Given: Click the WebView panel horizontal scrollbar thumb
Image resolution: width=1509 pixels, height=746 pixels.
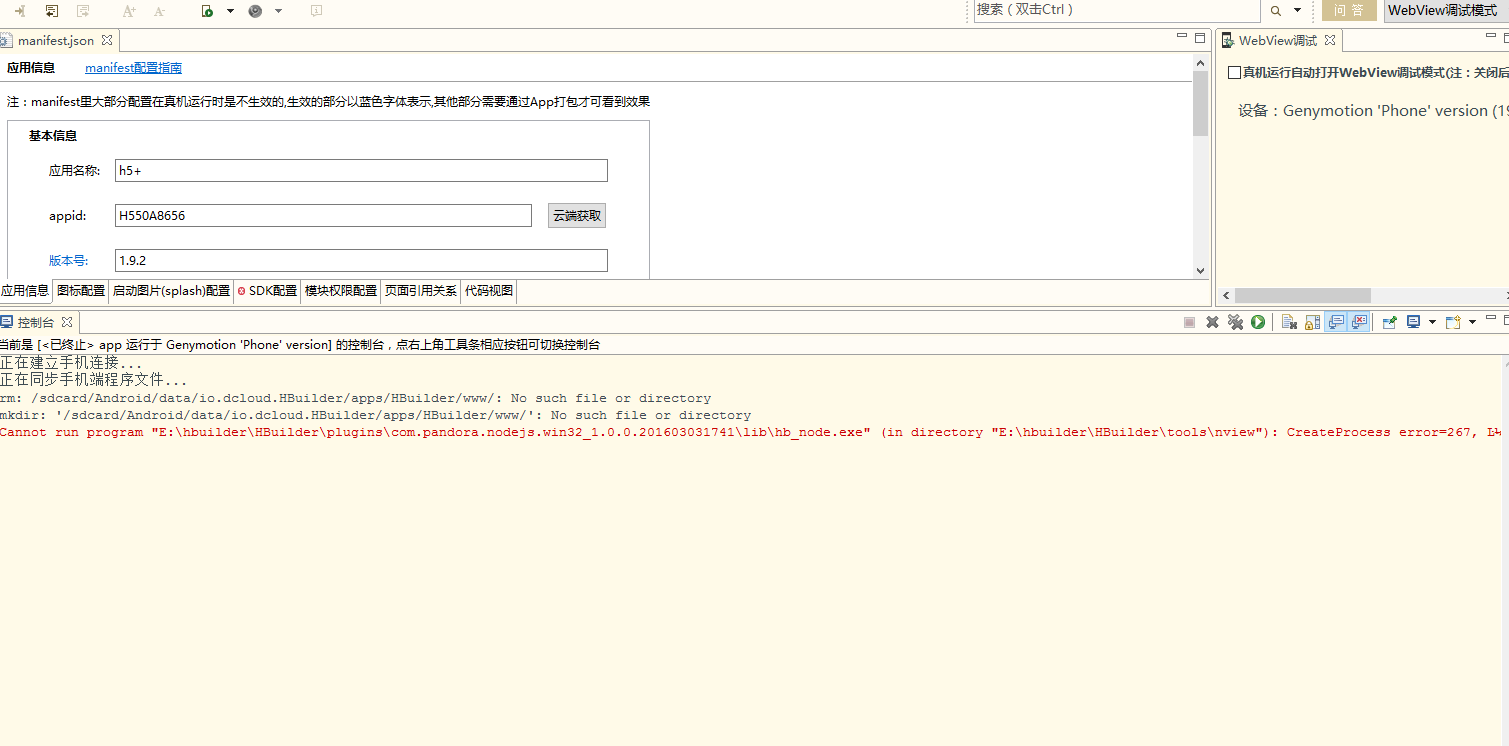Looking at the screenshot, I should pyautogui.click(x=1302, y=295).
